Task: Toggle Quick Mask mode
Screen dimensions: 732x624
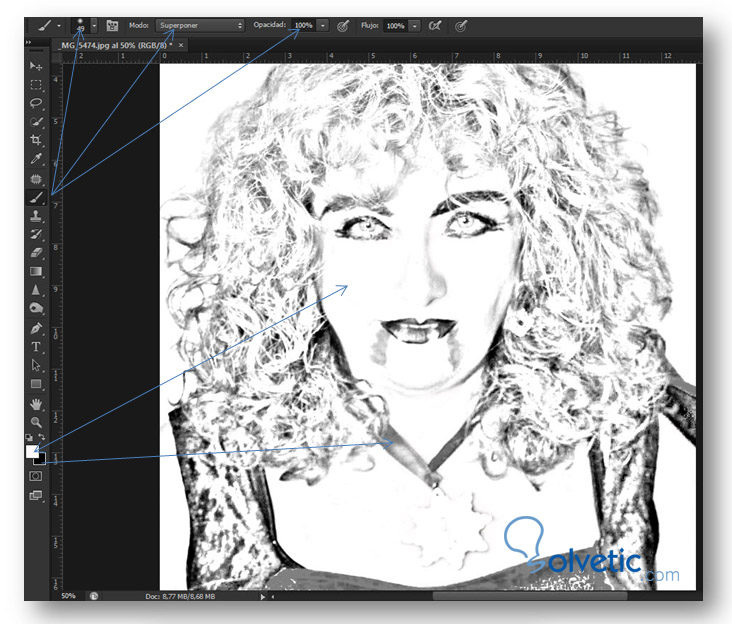Action: pyautogui.click(x=36, y=476)
